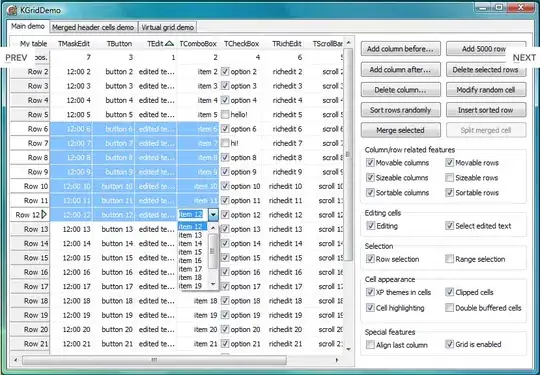The image size is (540, 375).
Task: Toggle Sortable columns checkbox
Action: [370, 192]
